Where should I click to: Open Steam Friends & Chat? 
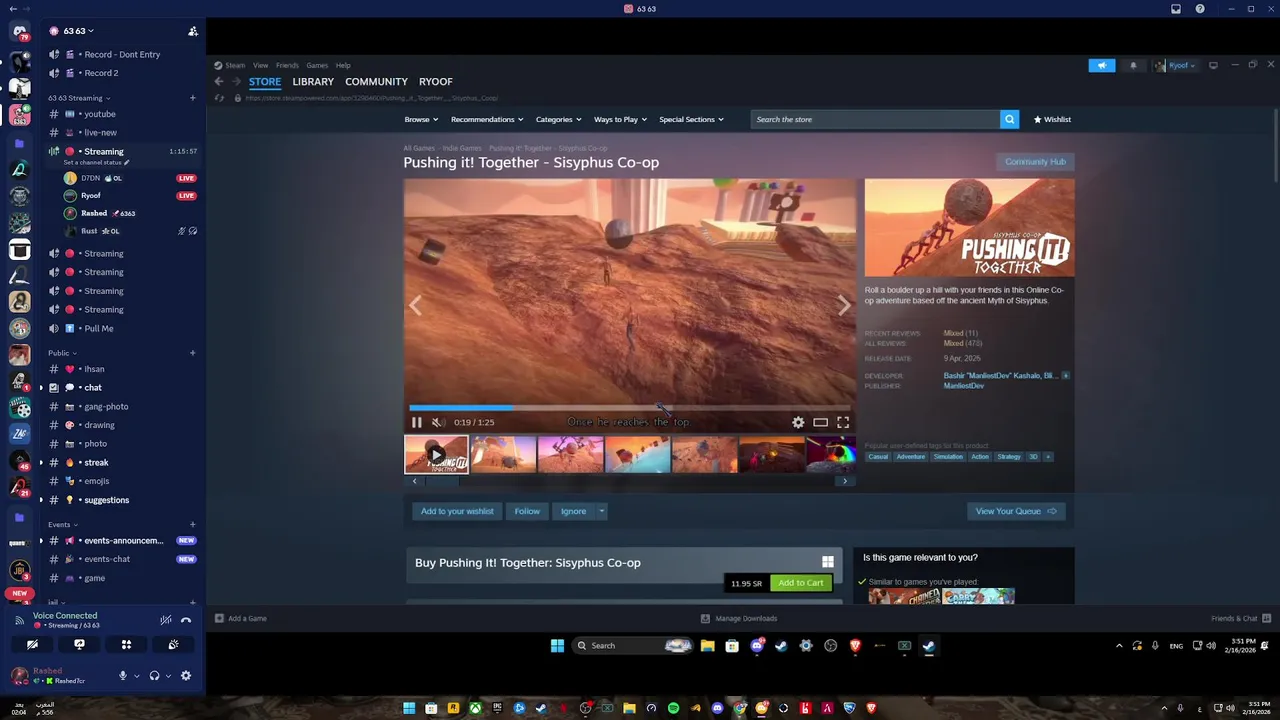coord(1240,619)
